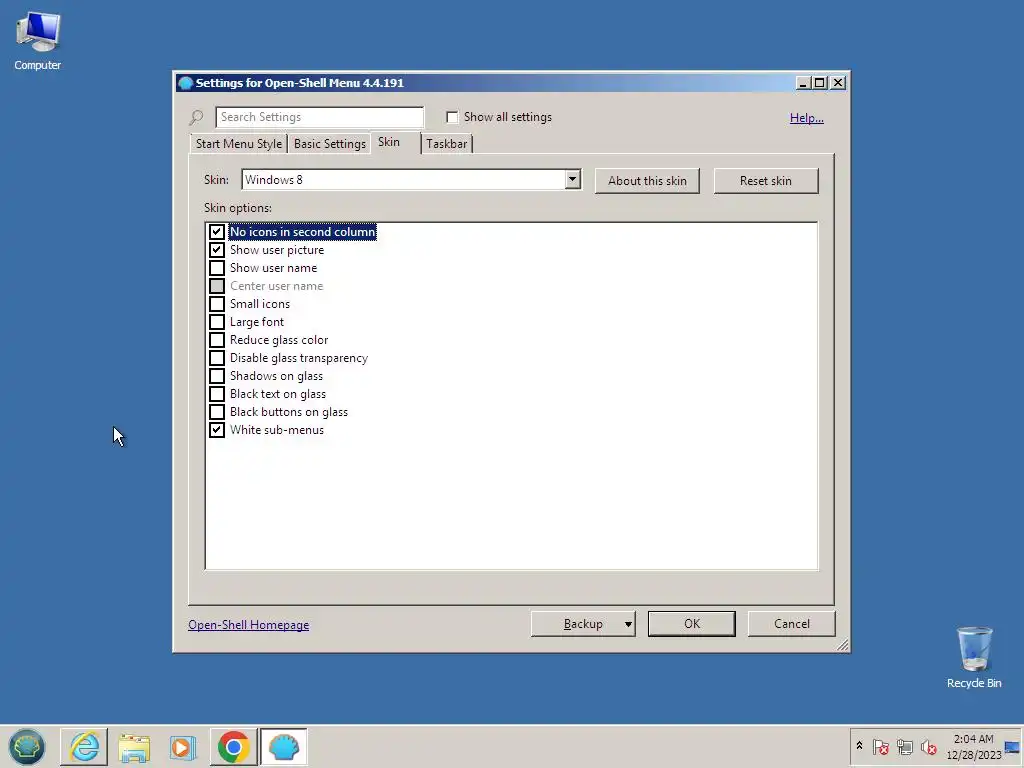Click the Show desktop button in tray
Screen dimensions: 1024x768
click(x=1013, y=747)
